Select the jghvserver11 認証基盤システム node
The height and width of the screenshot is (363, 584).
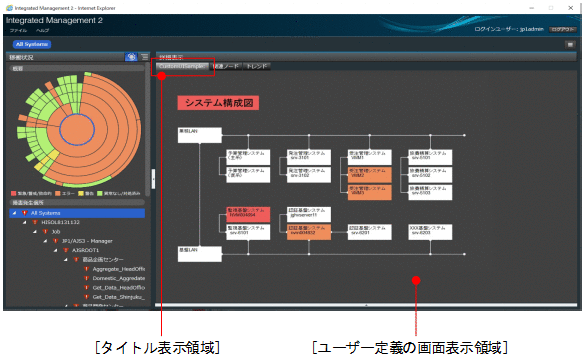(309, 214)
